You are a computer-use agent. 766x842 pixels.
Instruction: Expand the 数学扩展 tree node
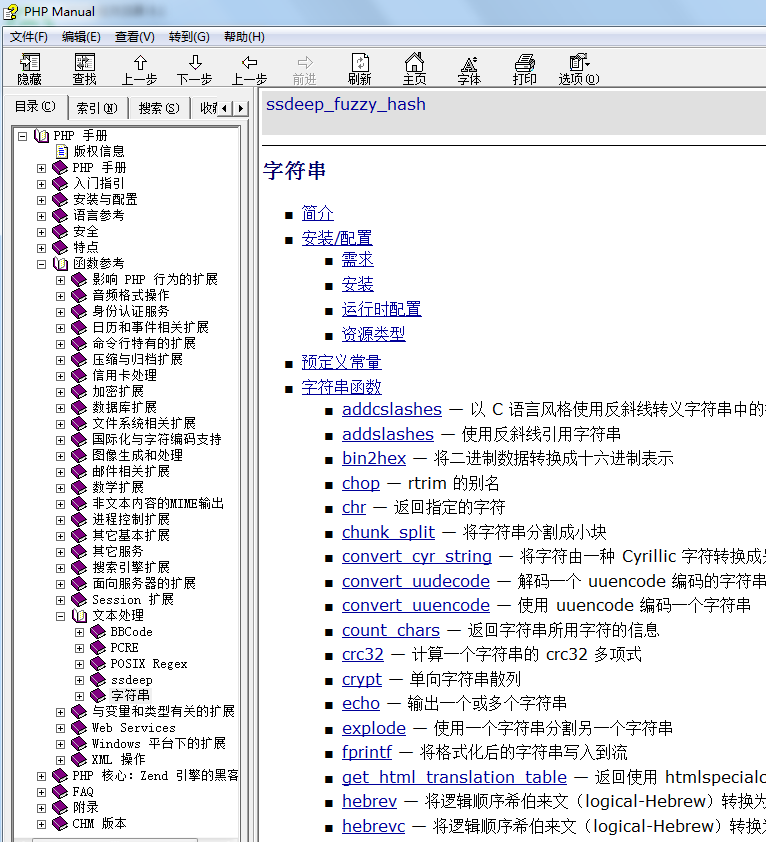tap(61, 489)
